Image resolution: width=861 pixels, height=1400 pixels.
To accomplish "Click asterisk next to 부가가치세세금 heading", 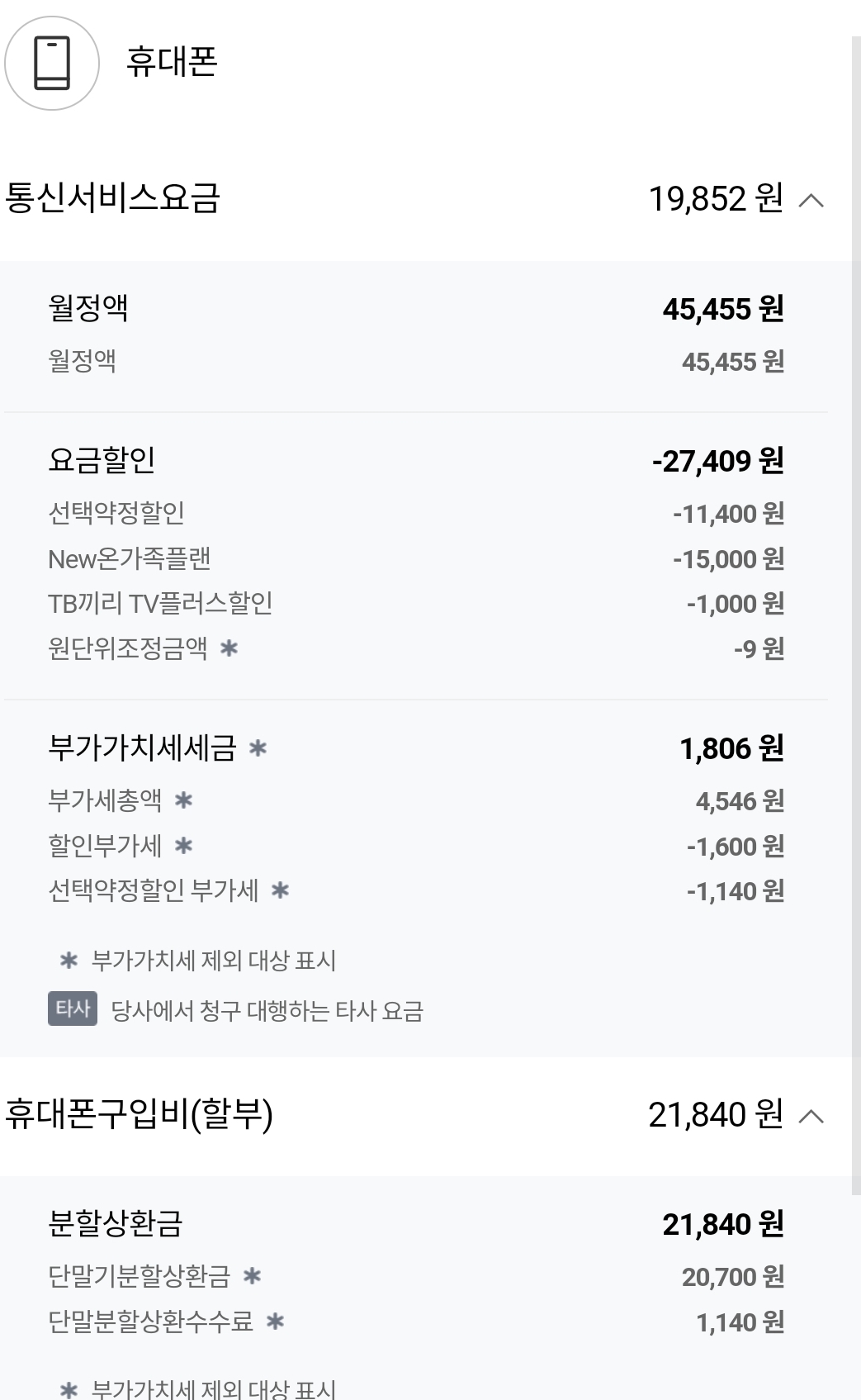I will pyautogui.click(x=258, y=748).
